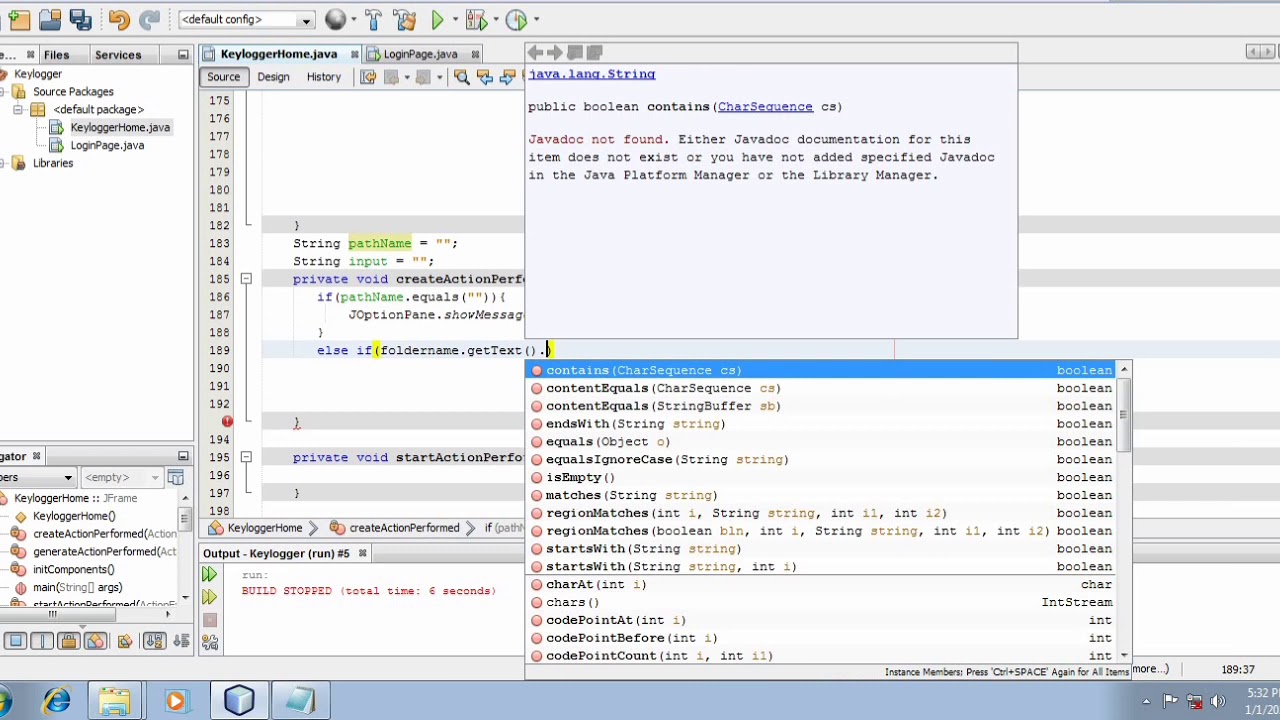Collapse code fold on line 185
The height and width of the screenshot is (720, 1280).
[x=246, y=279]
